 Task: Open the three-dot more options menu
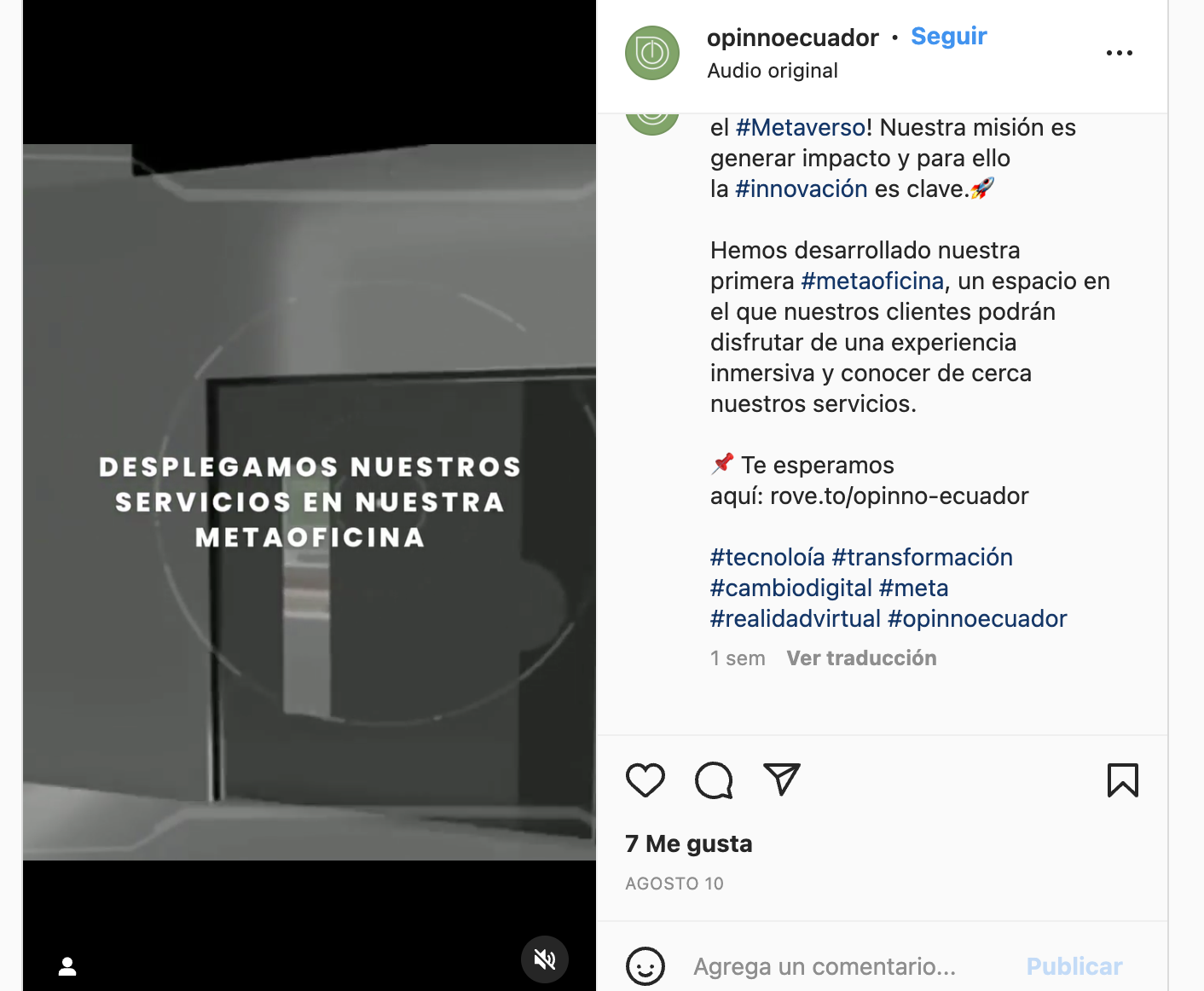[x=1119, y=53]
